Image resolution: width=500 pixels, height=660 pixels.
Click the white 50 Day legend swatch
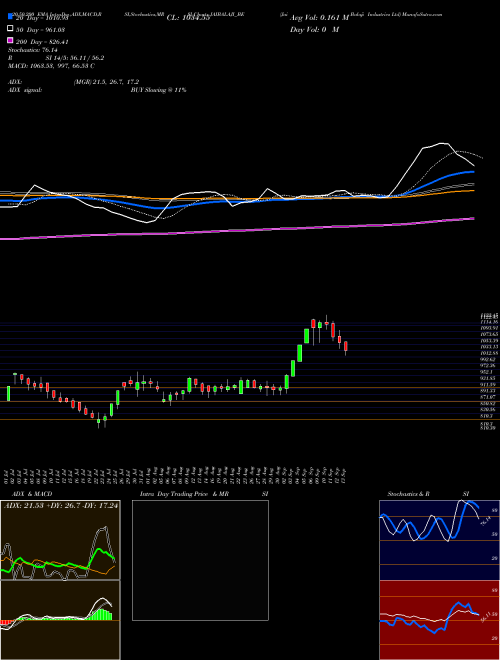point(11,28)
